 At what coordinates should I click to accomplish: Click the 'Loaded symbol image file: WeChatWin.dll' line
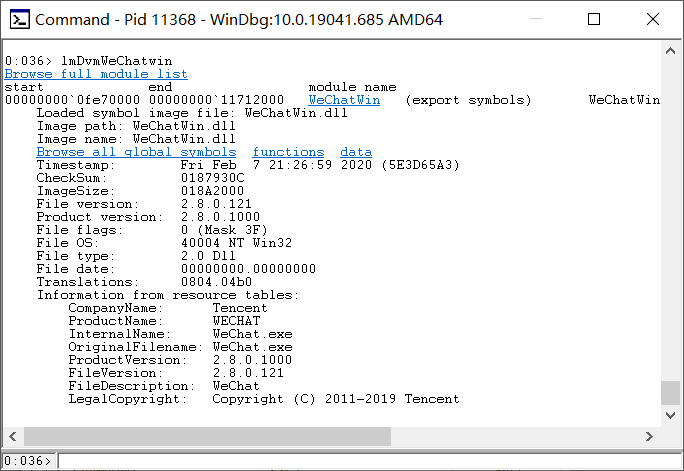click(x=192, y=113)
